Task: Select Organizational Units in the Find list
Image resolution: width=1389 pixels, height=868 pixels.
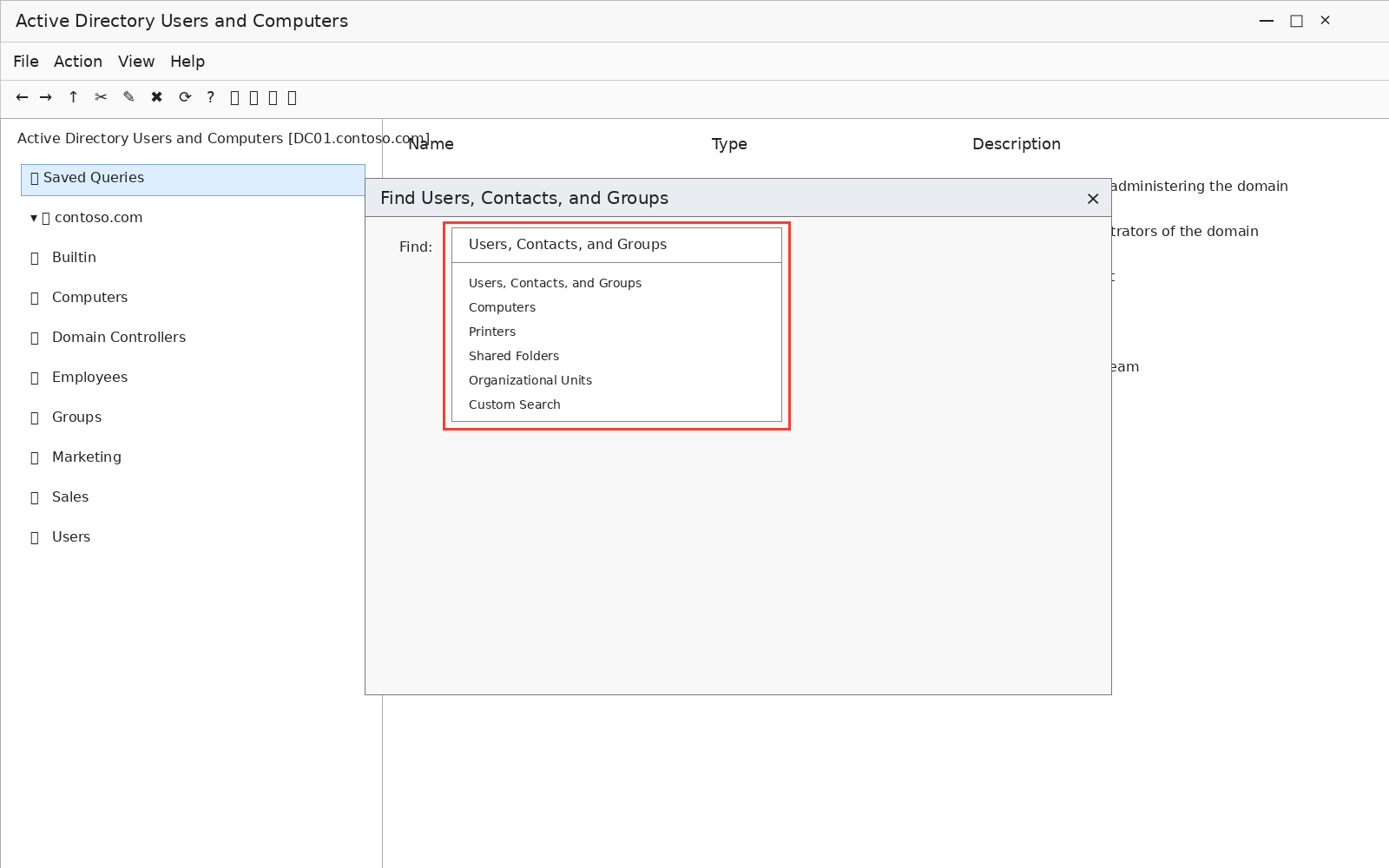Action: click(530, 380)
